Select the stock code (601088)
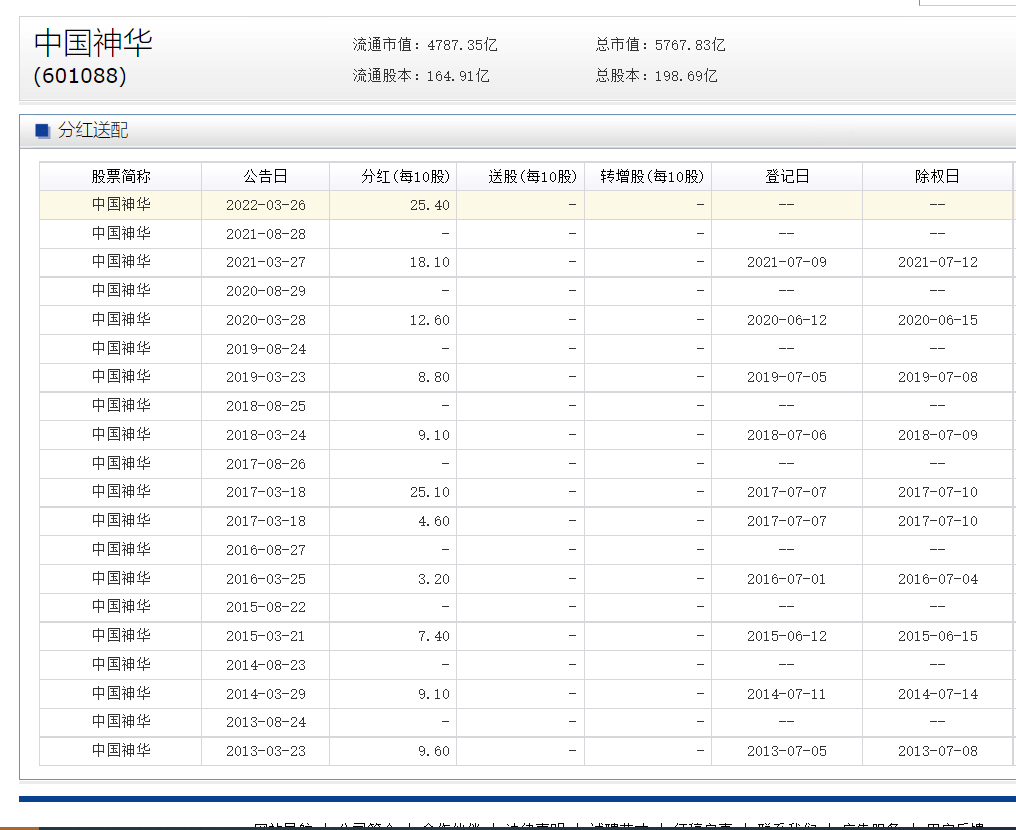This screenshot has height=830, width=1016. [80, 76]
